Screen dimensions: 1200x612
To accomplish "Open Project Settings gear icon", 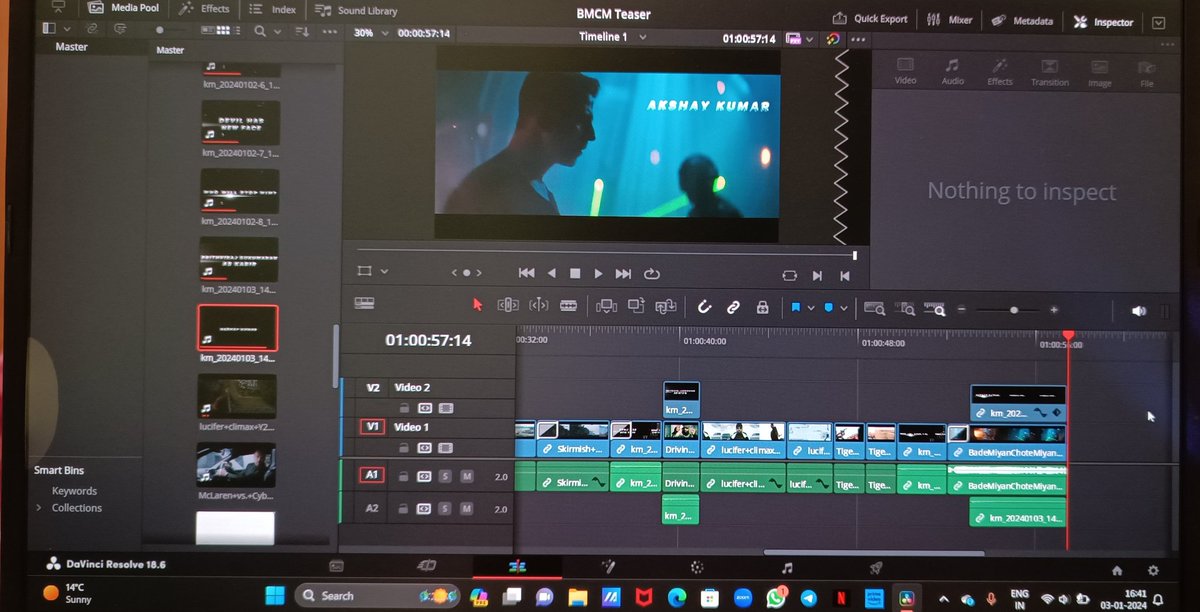I will pos(1153,570).
